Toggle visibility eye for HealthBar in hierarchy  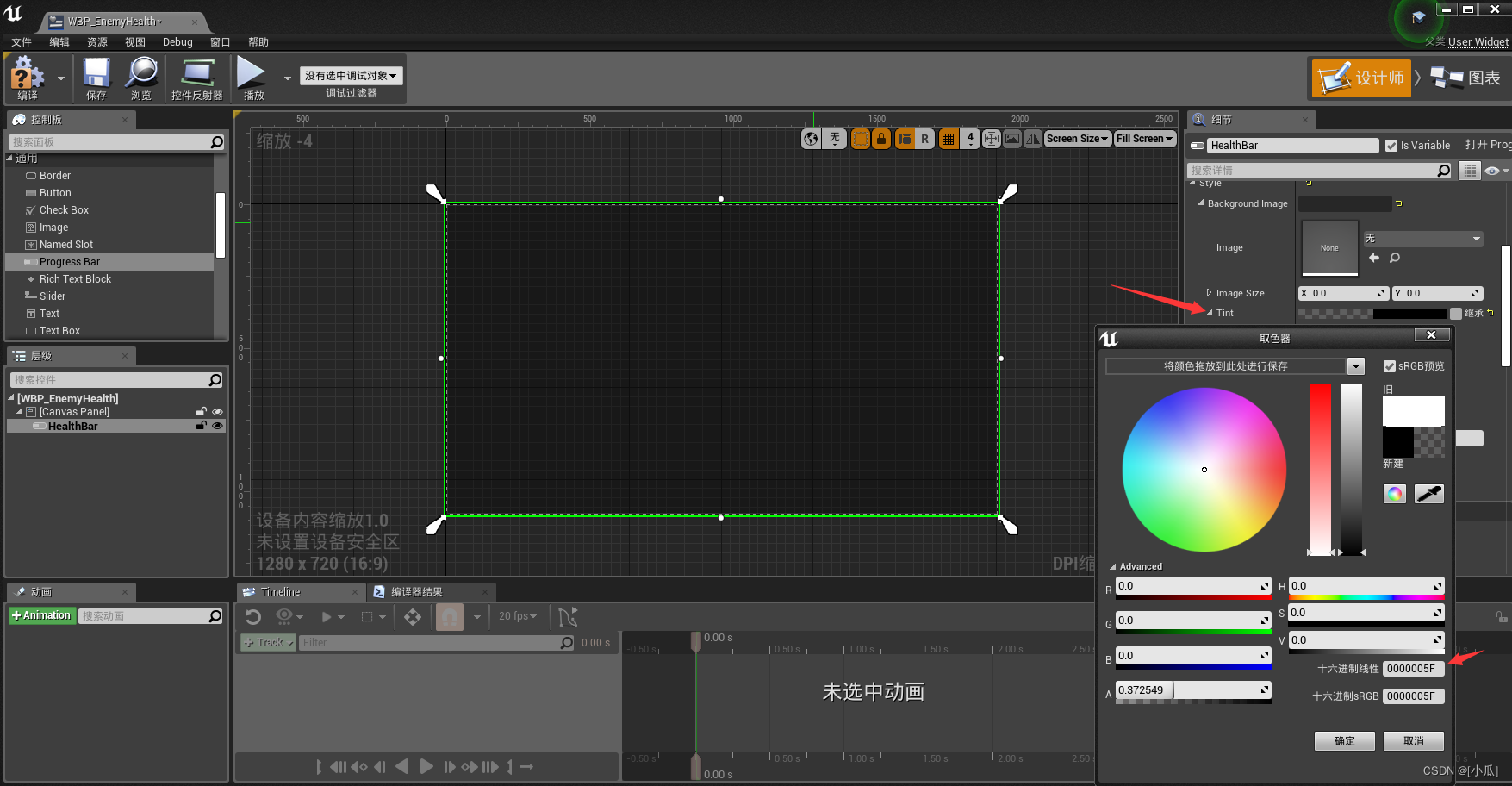tap(217, 426)
